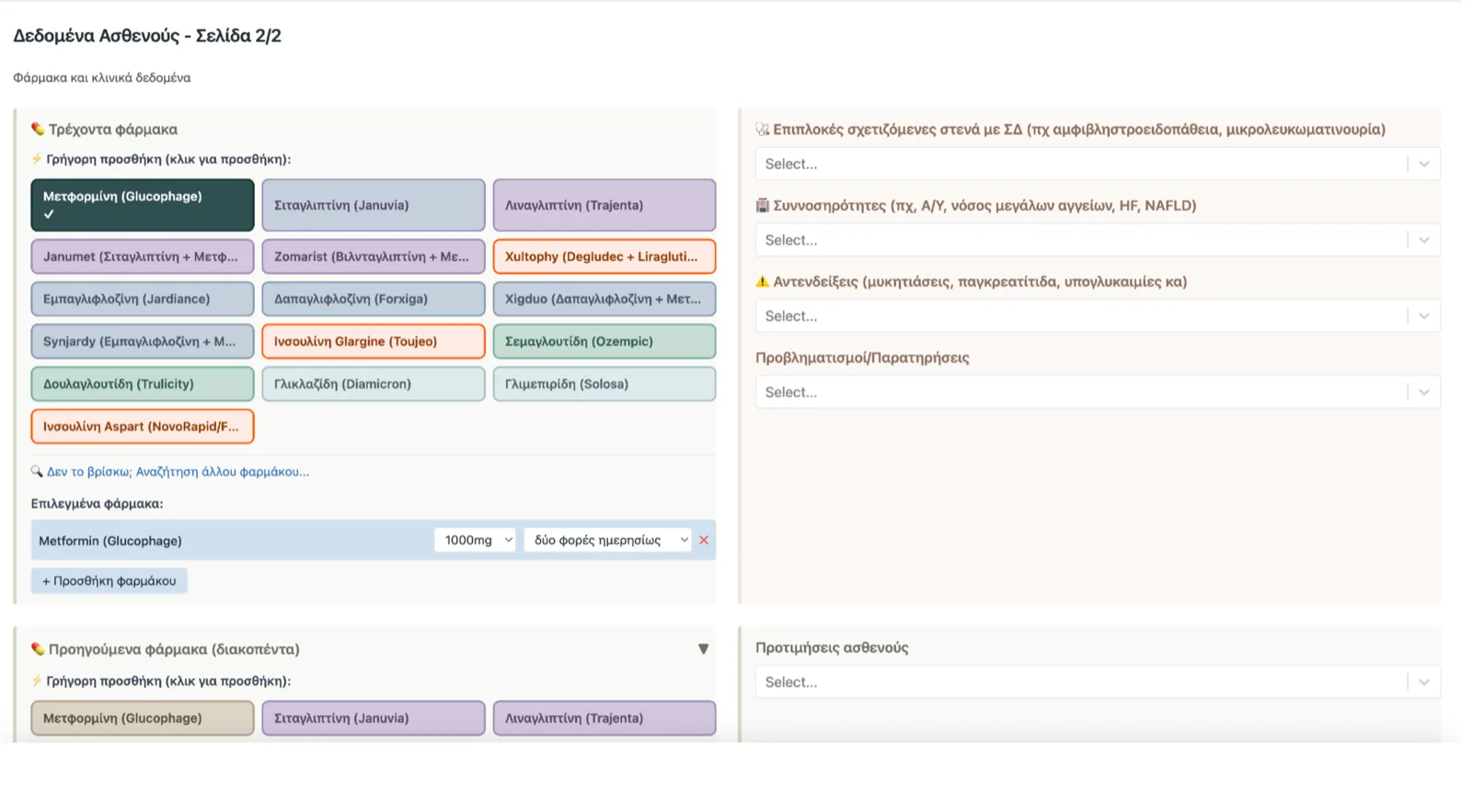This screenshot has width=1472, height=812.
Task: Expand the Προβληματισμοί/Παρατηρήσεις dropdown chevron
Action: (x=1424, y=392)
